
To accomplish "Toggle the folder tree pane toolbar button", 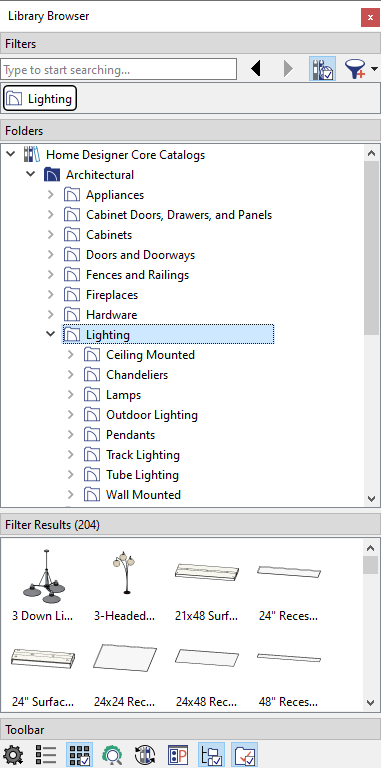I will click(x=212, y=755).
